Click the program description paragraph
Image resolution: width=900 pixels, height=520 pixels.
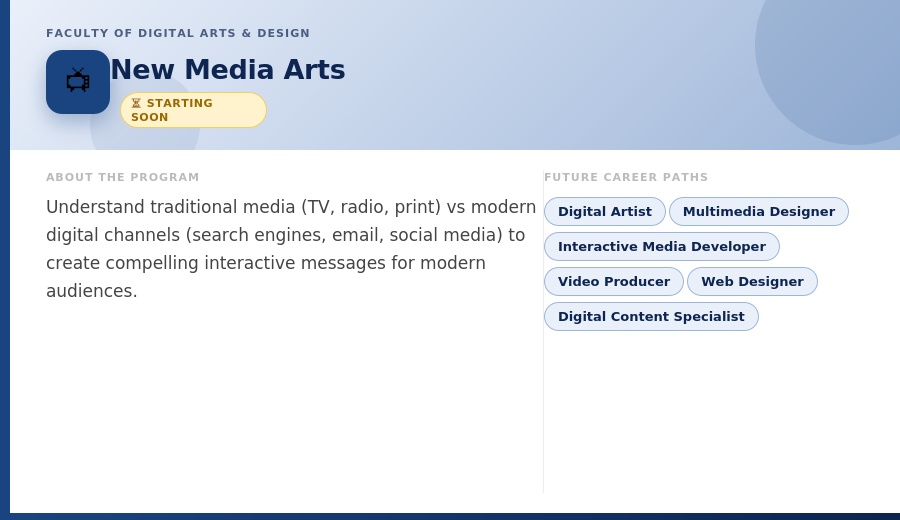[x=291, y=249]
